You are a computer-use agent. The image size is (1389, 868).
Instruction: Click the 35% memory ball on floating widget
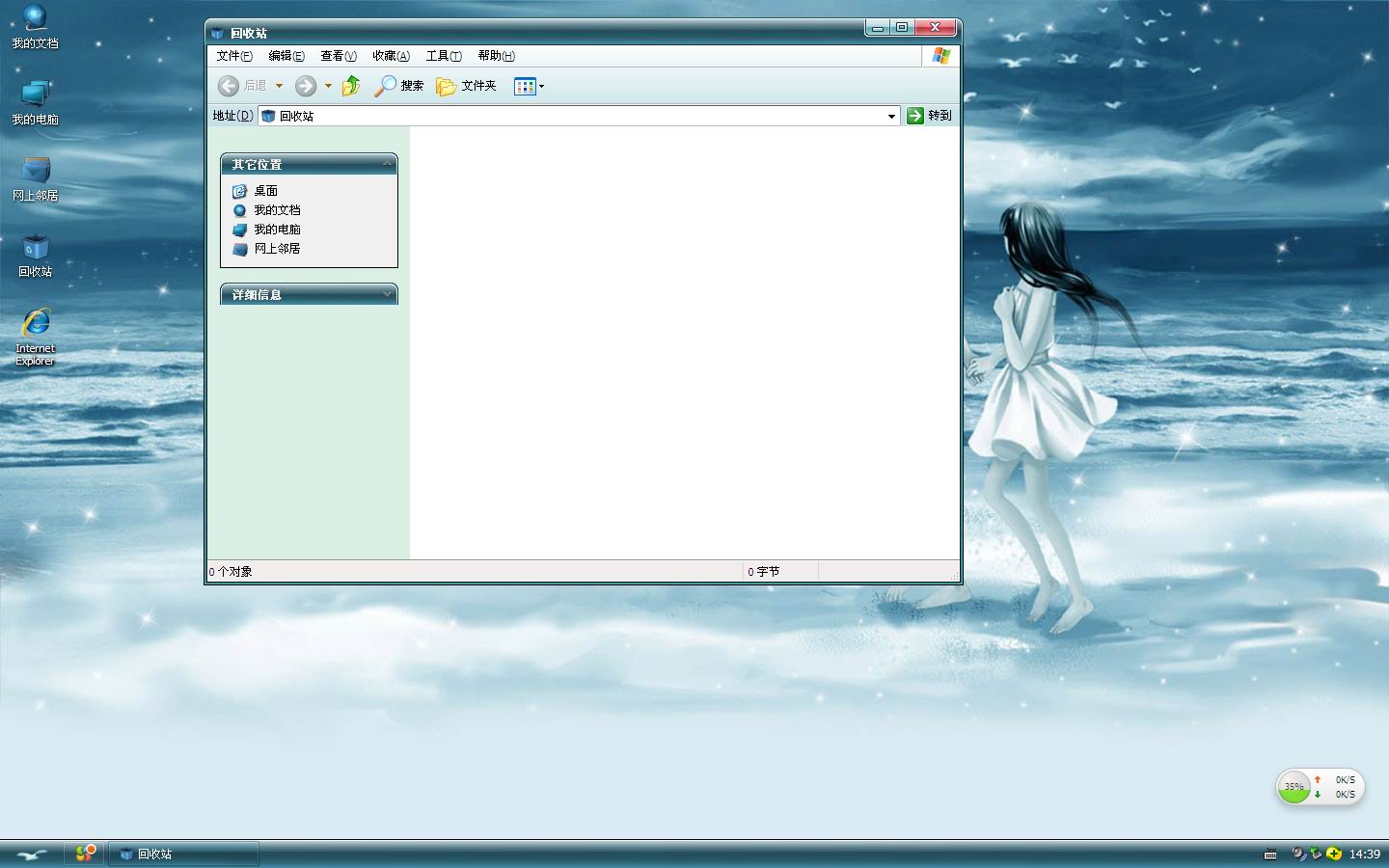pyautogui.click(x=1294, y=787)
